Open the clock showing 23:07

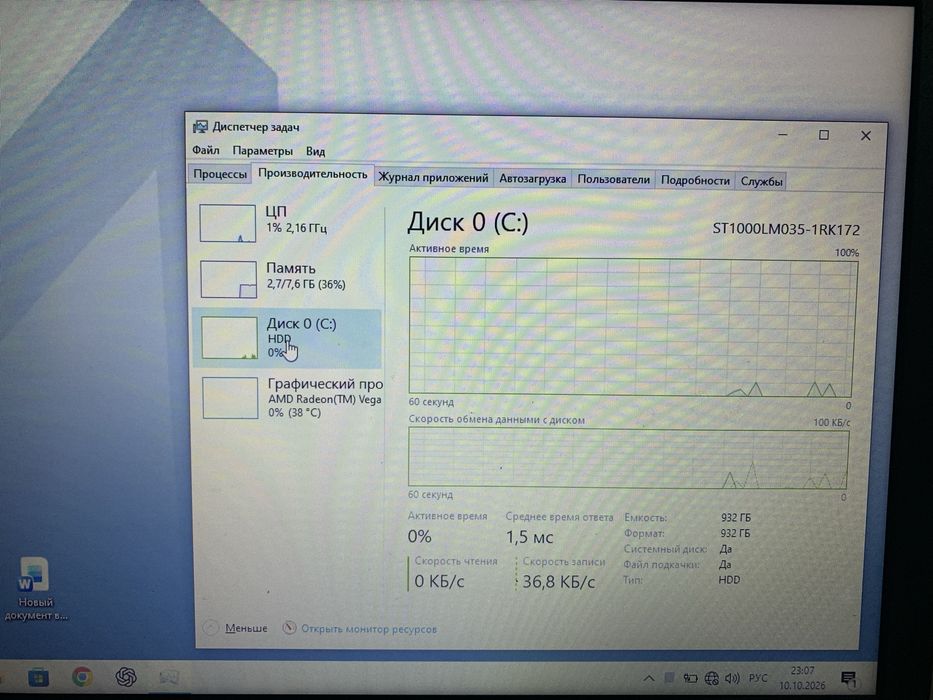(803, 678)
